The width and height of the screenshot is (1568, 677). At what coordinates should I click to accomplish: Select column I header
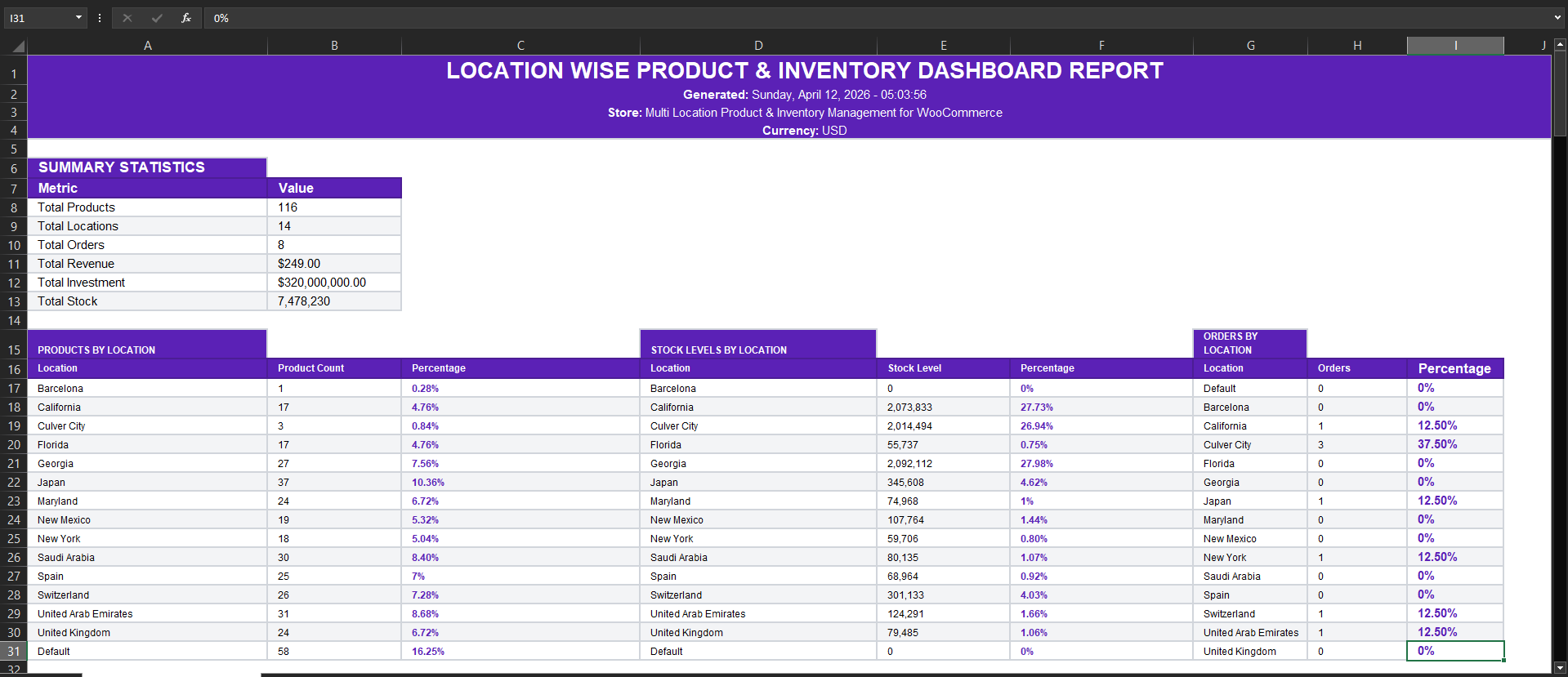[x=1454, y=46]
